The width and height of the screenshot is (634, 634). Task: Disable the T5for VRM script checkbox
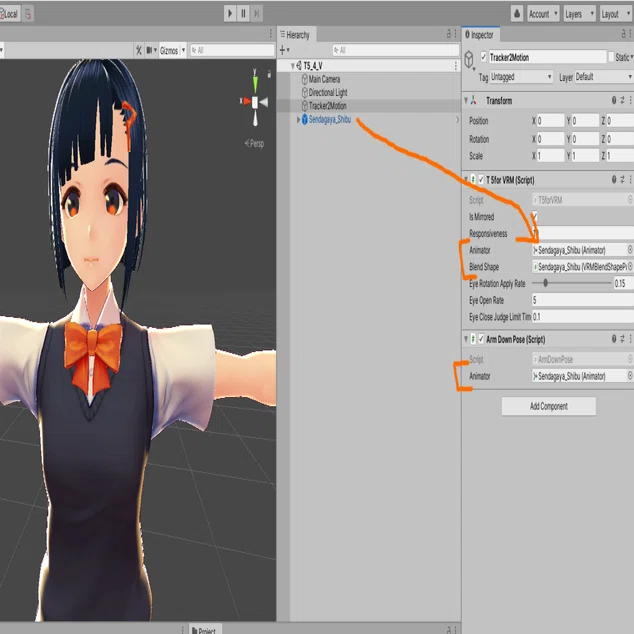pyautogui.click(x=481, y=180)
